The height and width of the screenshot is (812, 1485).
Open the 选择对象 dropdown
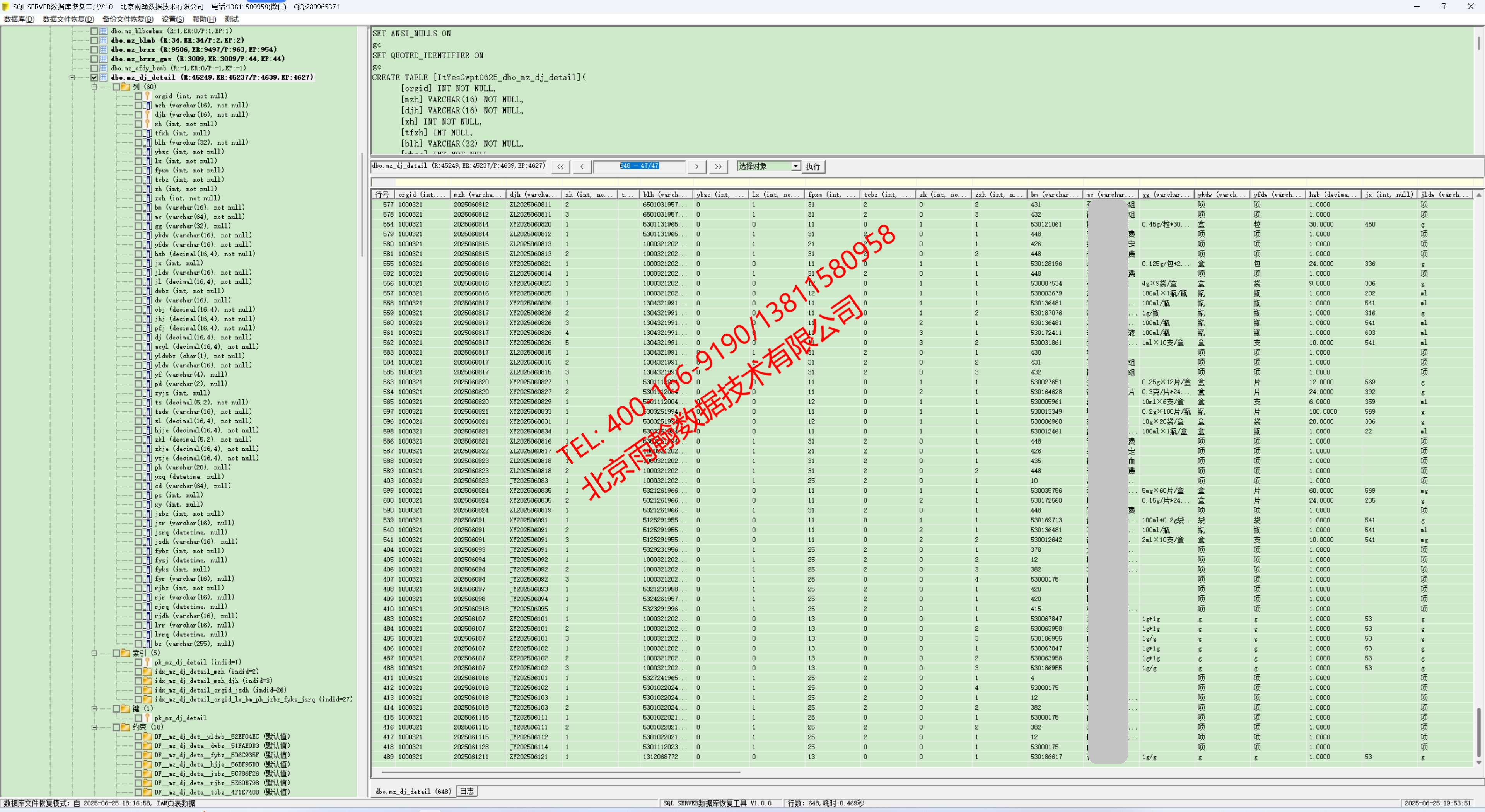pos(795,167)
